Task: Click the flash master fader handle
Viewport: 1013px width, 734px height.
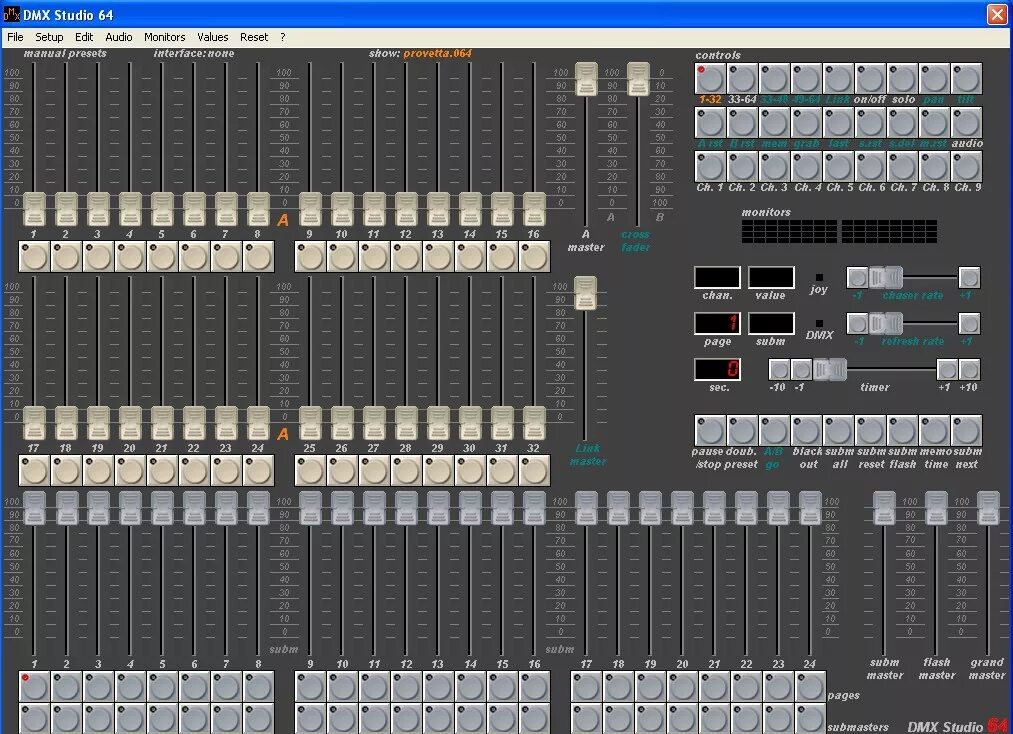Action: tap(936, 507)
